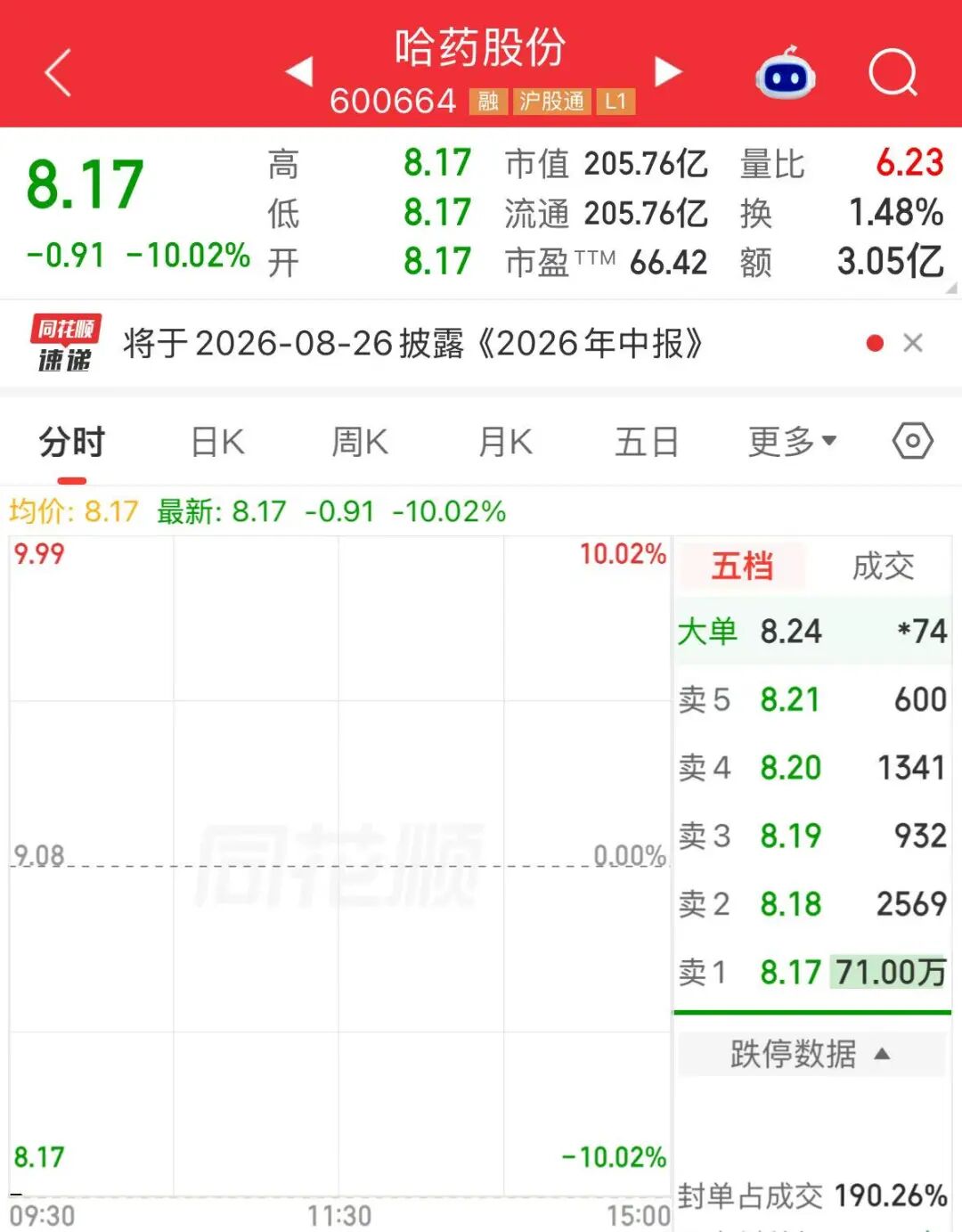Open the 同花顺速递 news logo

click(65, 343)
